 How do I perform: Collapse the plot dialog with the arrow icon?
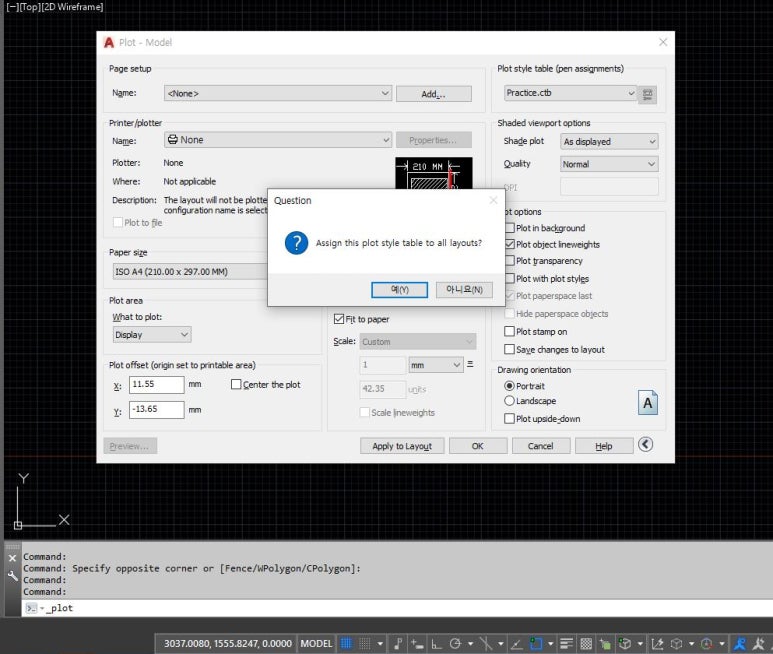pos(645,445)
